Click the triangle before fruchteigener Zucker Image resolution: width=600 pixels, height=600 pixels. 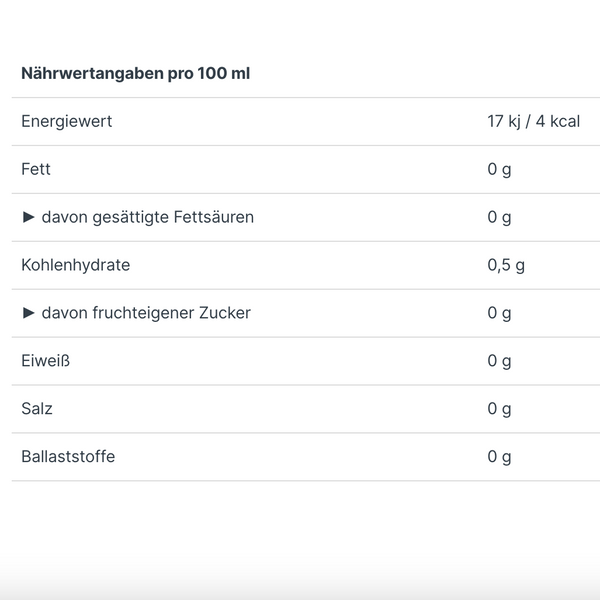tap(29, 313)
